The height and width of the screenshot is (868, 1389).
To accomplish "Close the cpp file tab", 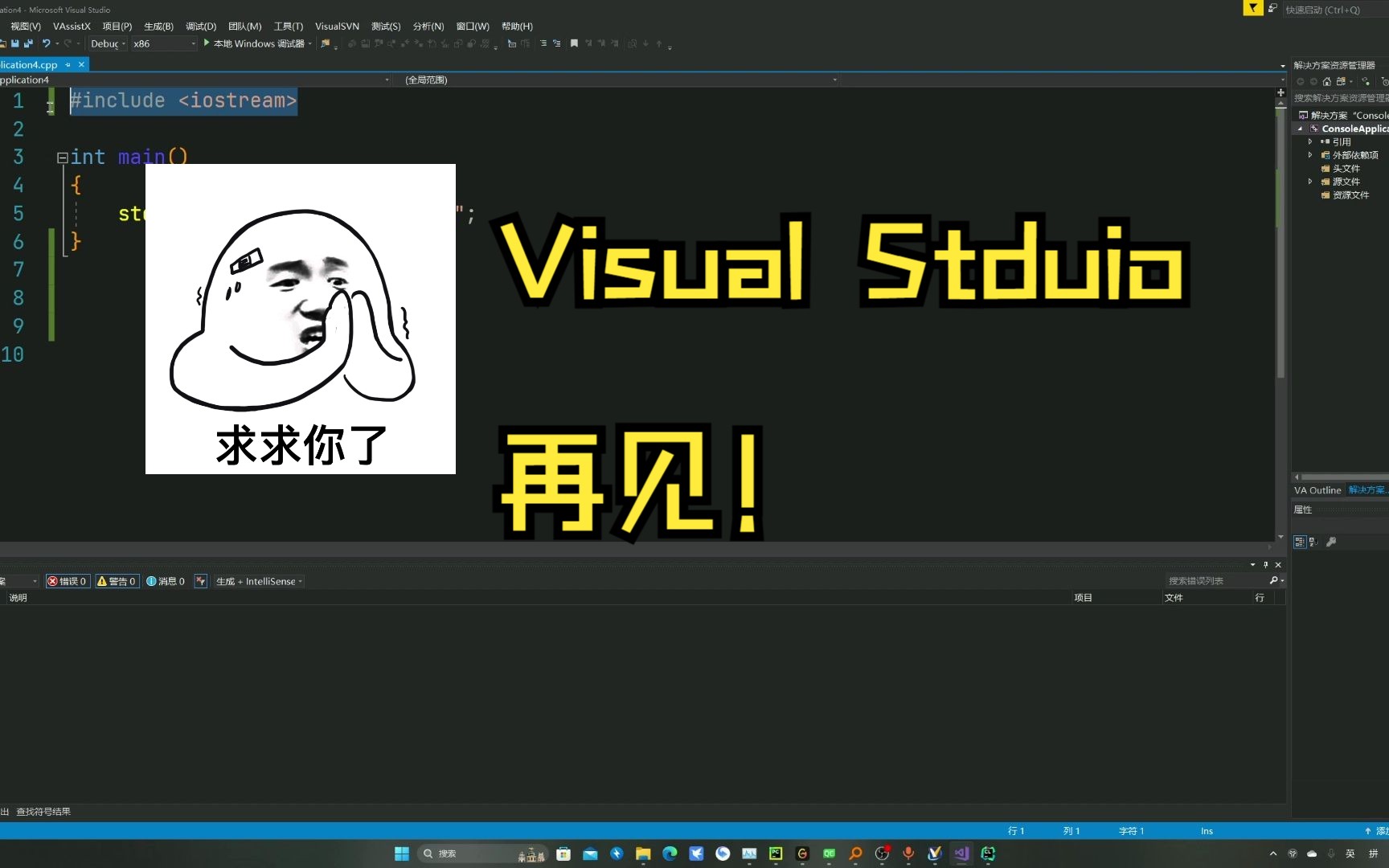I will click(x=81, y=64).
